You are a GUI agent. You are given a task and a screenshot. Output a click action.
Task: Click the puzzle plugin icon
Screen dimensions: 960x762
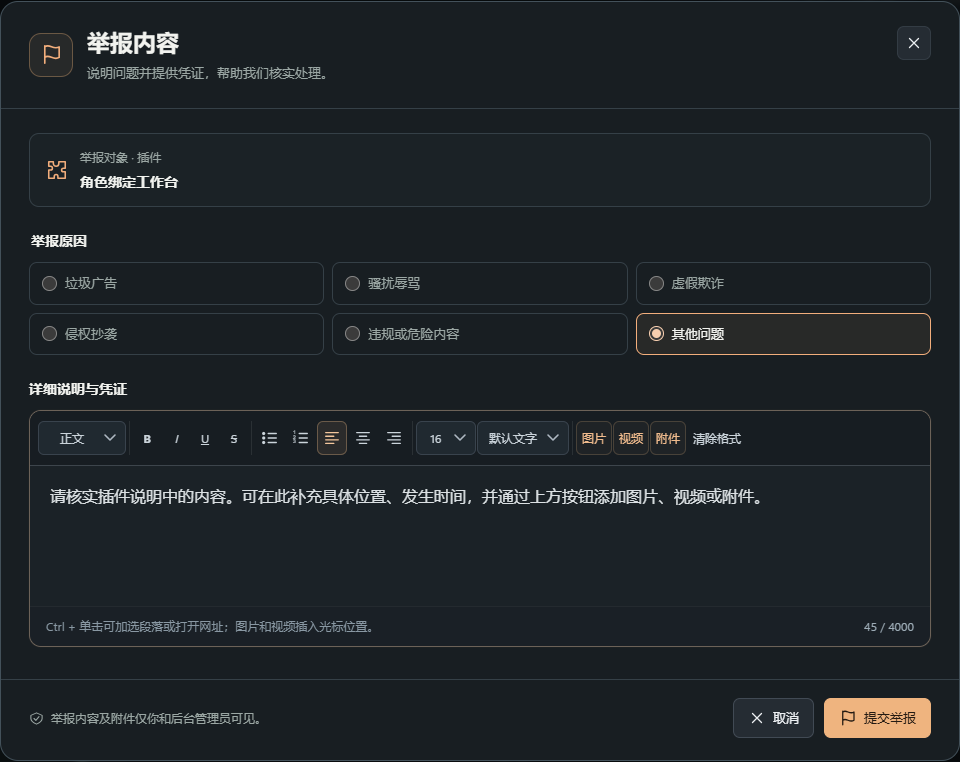point(57,170)
